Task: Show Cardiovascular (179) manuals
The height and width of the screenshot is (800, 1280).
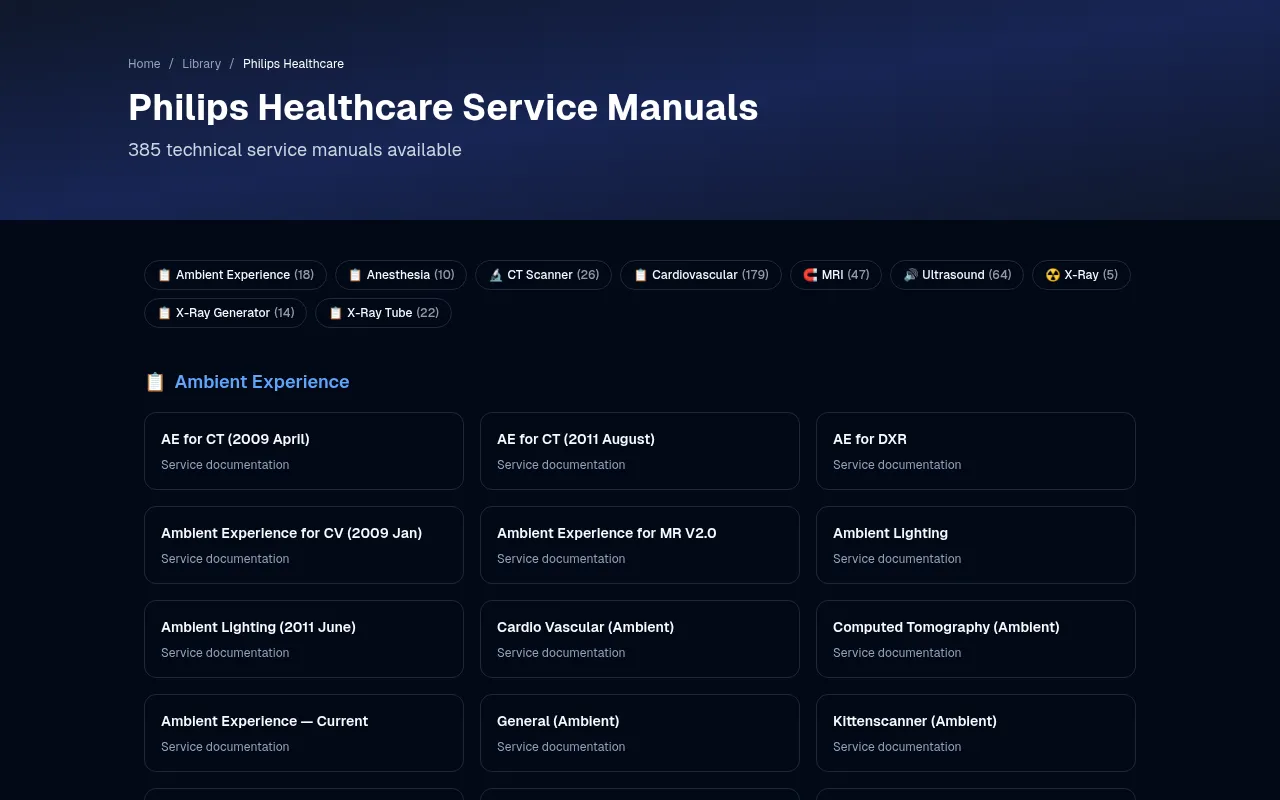Action: point(701,275)
